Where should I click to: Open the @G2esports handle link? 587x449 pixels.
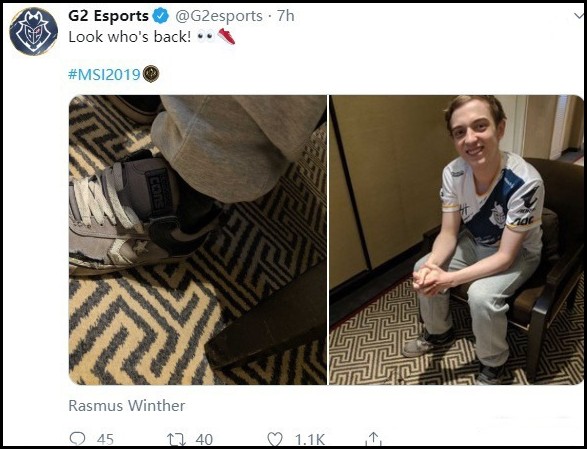click(x=219, y=16)
